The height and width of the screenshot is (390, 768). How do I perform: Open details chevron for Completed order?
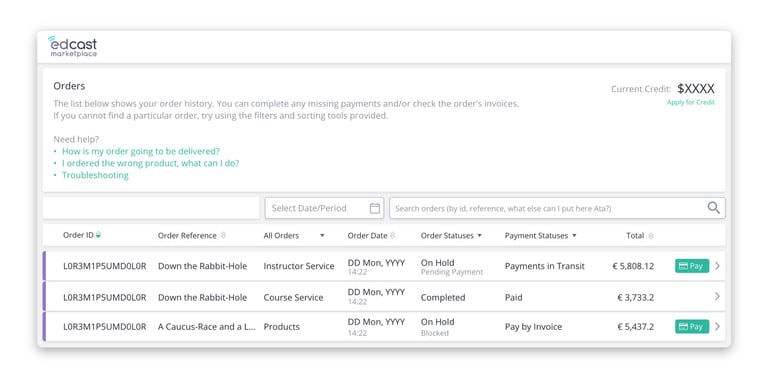coord(717,296)
